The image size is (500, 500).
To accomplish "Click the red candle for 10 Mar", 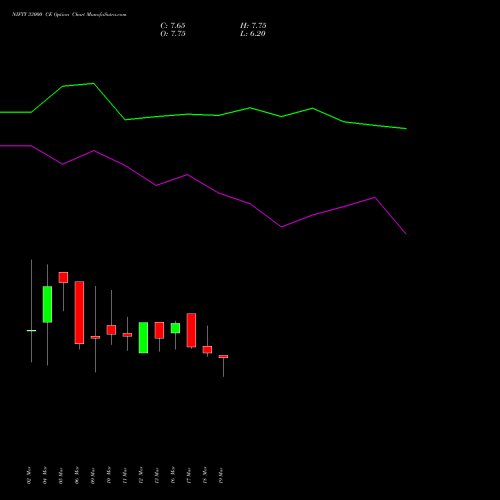I will [111, 330].
